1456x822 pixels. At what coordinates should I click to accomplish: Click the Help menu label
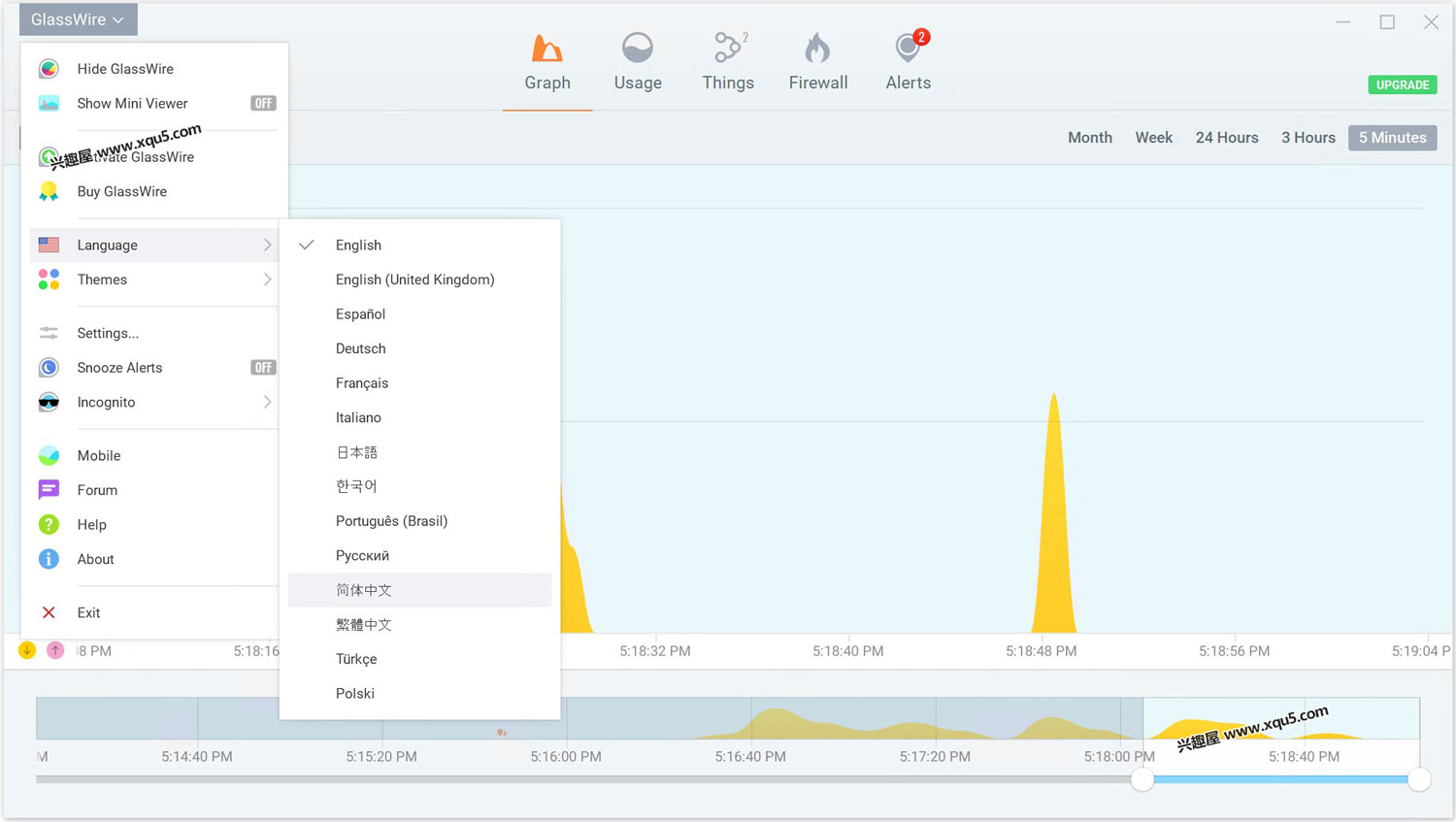pos(92,524)
